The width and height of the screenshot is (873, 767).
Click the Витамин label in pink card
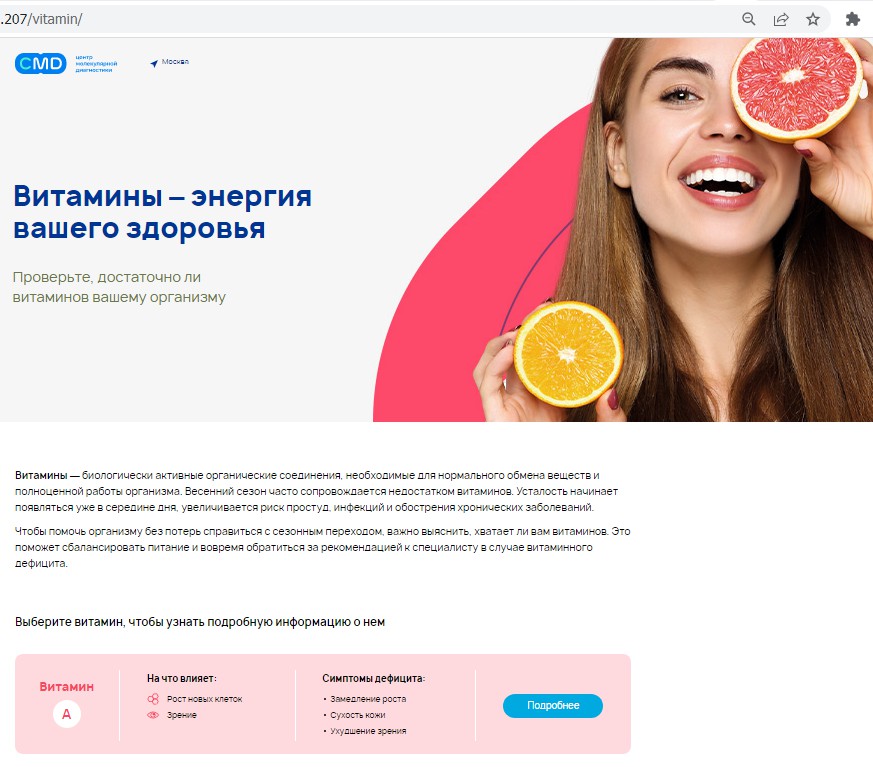tap(66, 686)
